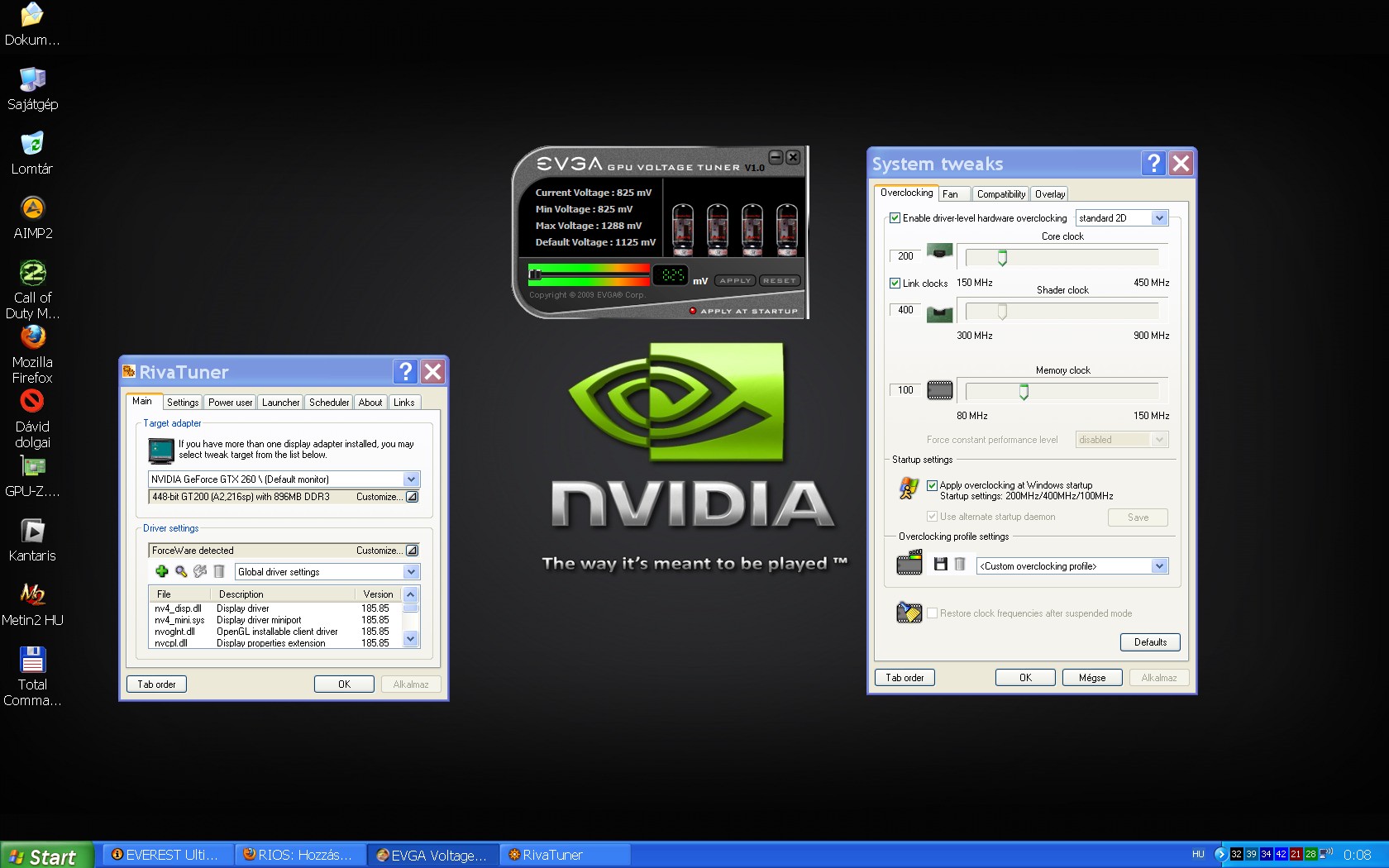
Task: Save overclocking profile with floppy icon
Action: coord(940,564)
